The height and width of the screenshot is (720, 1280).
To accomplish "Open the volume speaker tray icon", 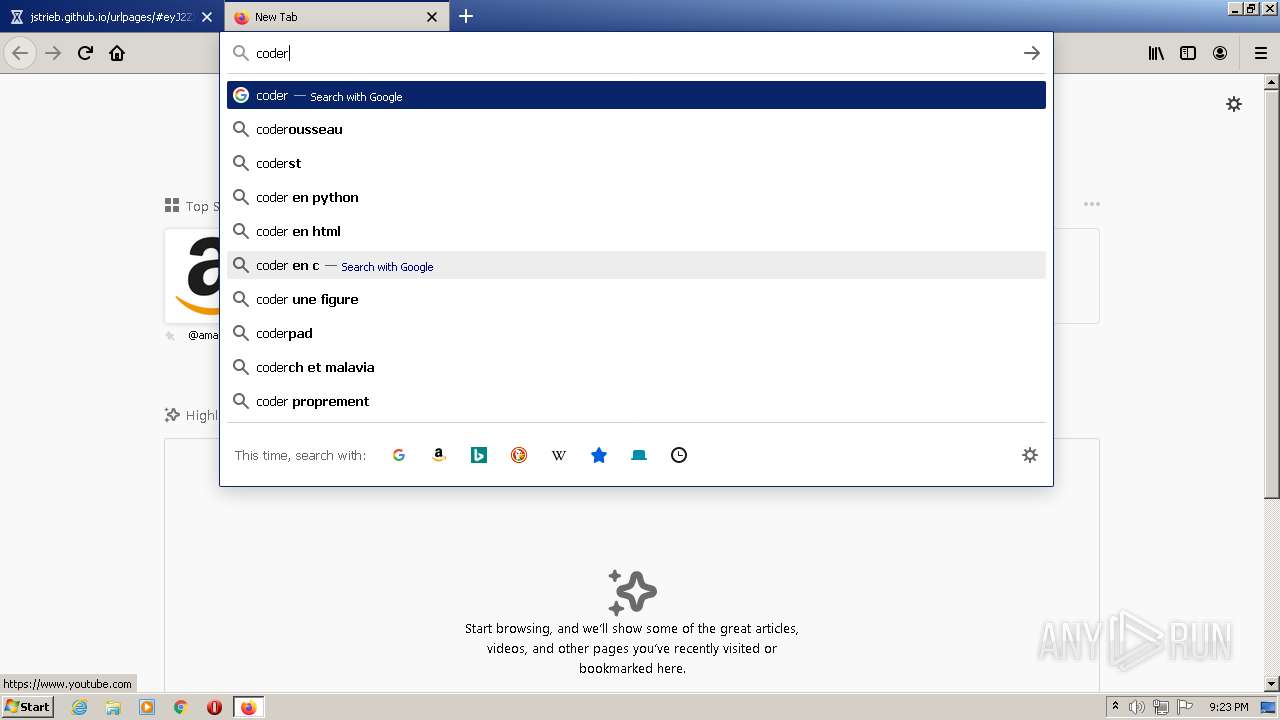I will coord(1137,707).
